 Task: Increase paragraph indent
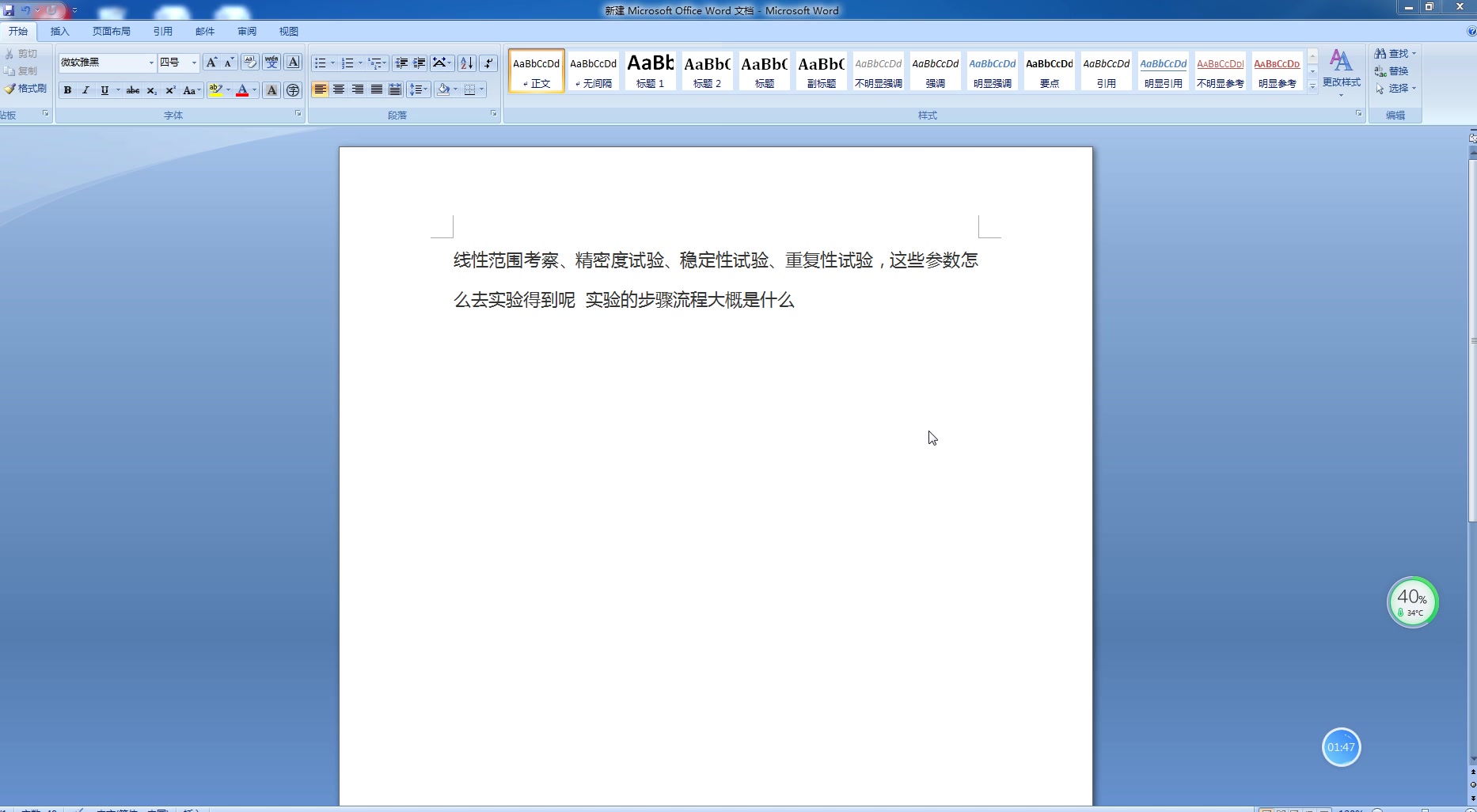tap(420, 63)
